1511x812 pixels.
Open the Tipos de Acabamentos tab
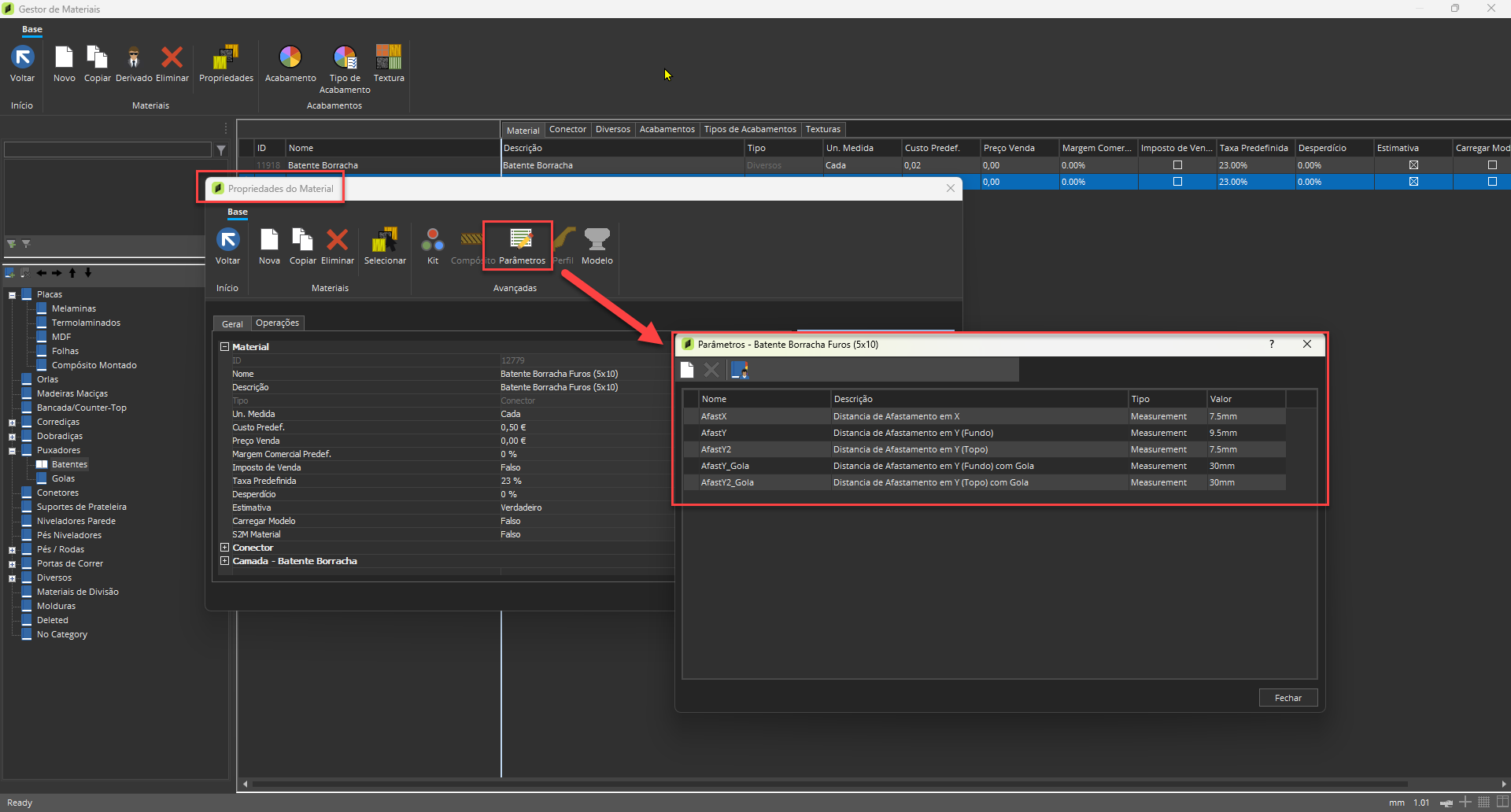click(749, 129)
